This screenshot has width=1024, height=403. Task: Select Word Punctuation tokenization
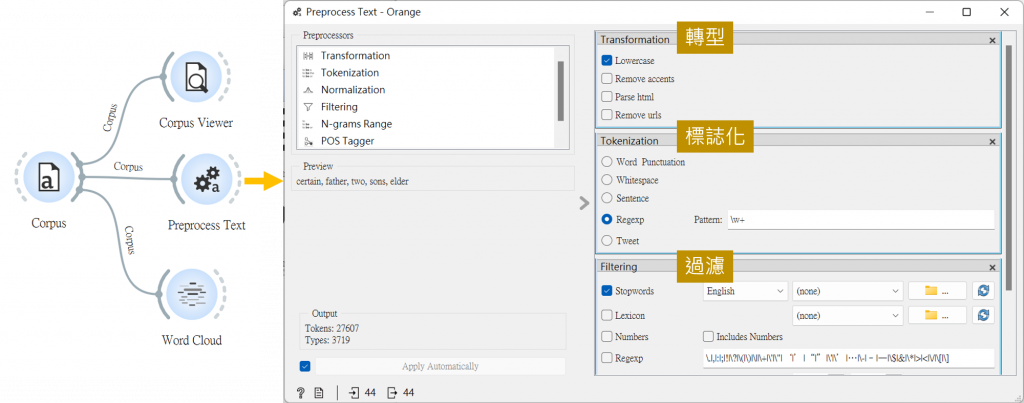607,162
